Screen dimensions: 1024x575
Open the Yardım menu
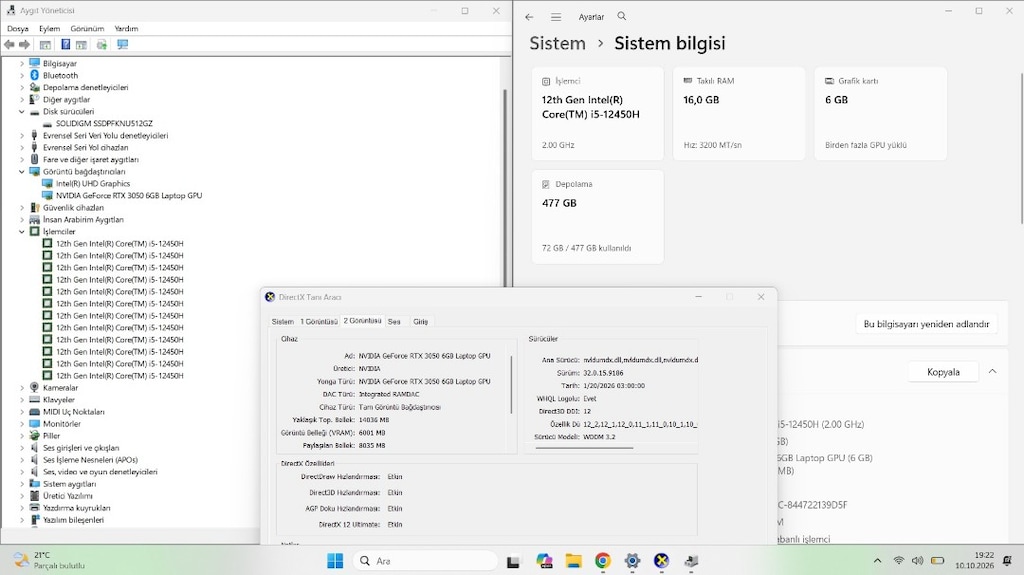tap(126, 29)
